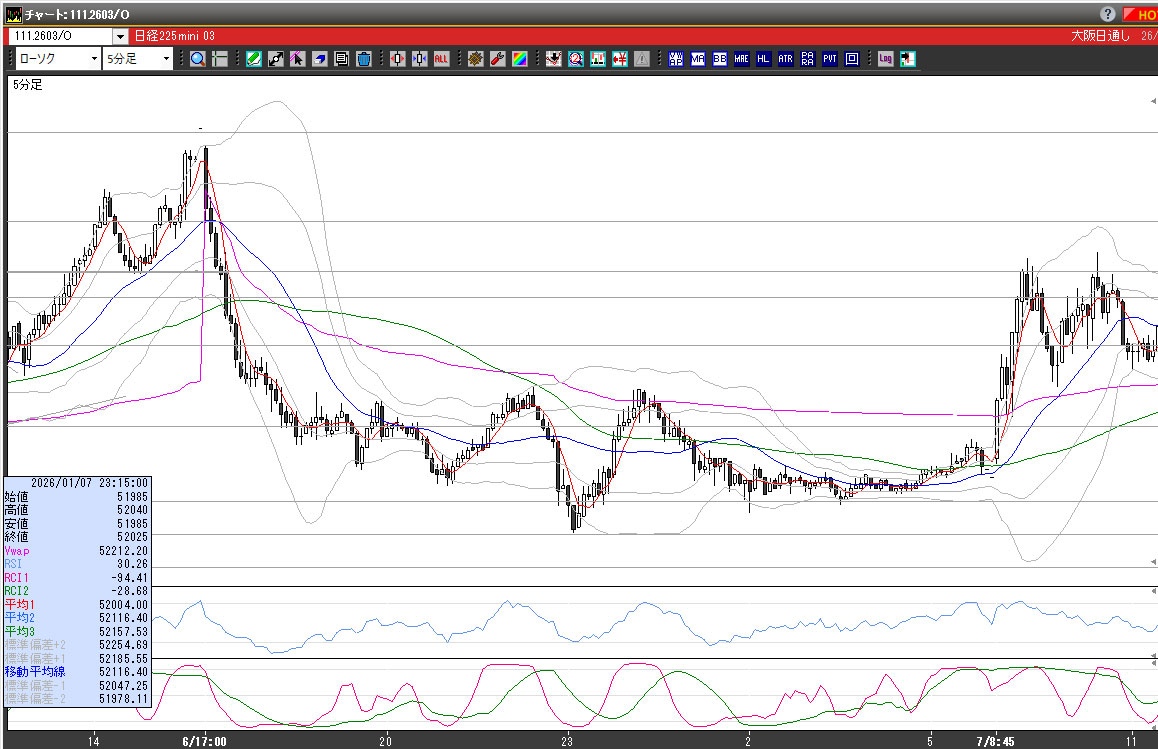1158x749 pixels.
Task: Click the pointer selection tool icon
Action: click(x=297, y=59)
